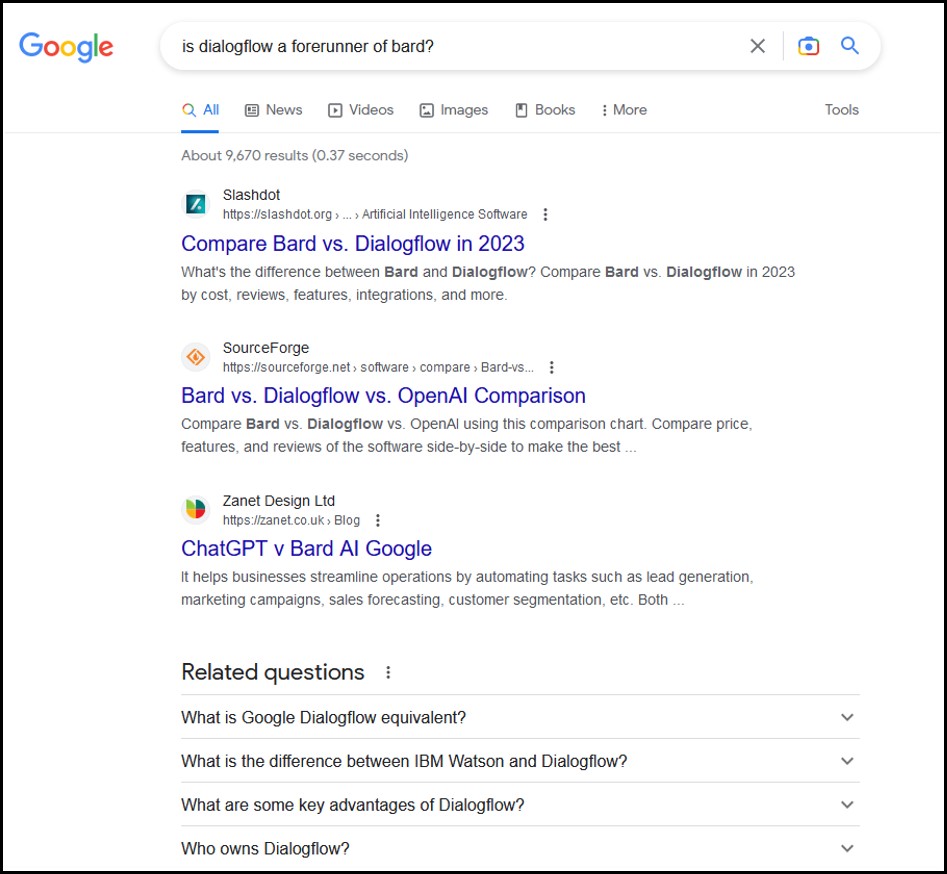Switch to the News tab
Screen dimensions: 947x874
click(x=273, y=110)
